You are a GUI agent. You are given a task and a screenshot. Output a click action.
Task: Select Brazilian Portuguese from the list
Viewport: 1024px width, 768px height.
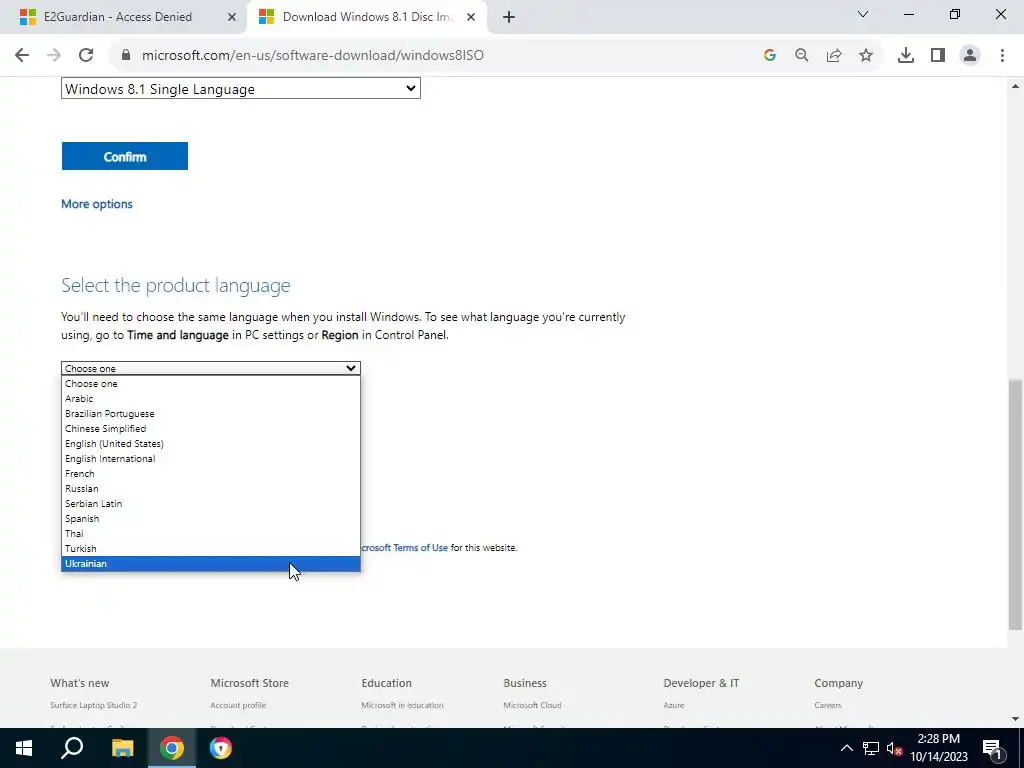(210, 413)
